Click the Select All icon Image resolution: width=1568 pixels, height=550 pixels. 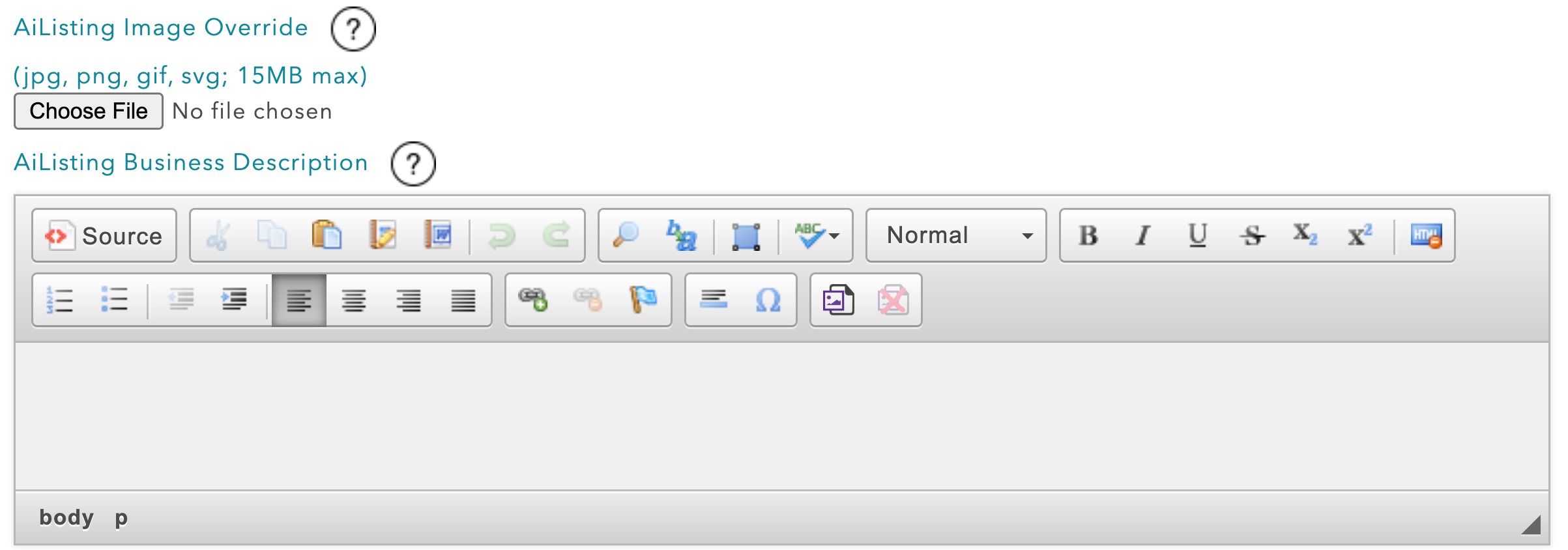[746, 235]
